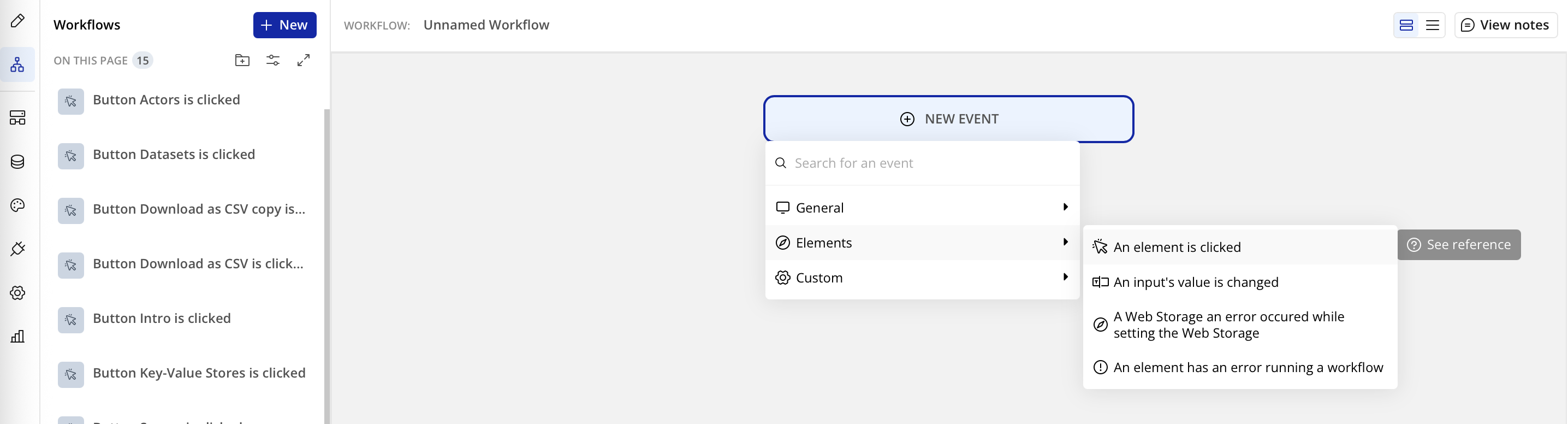Click the Search for an event field

tap(931, 163)
